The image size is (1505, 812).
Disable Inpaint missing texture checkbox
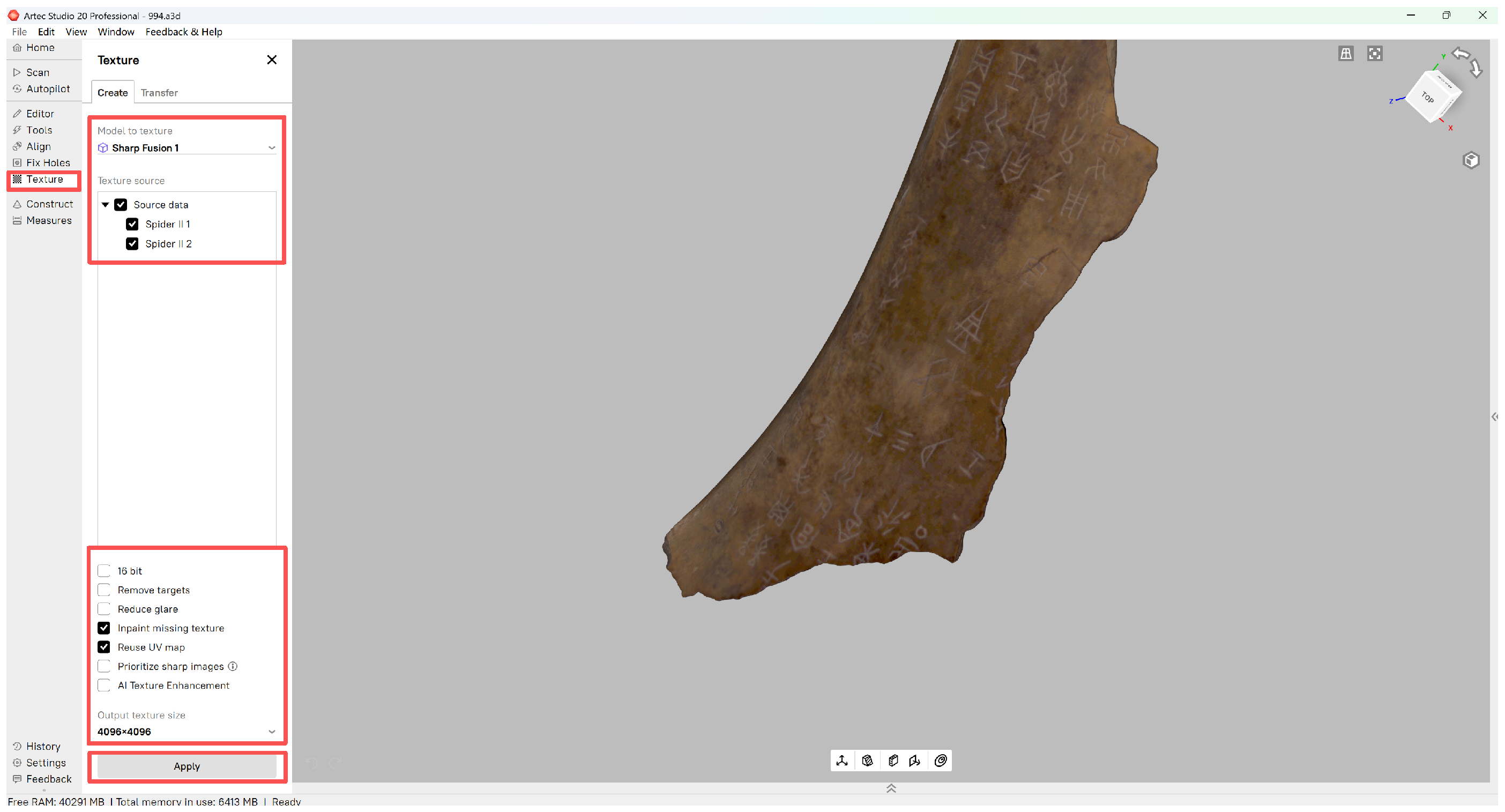pyautogui.click(x=104, y=628)
